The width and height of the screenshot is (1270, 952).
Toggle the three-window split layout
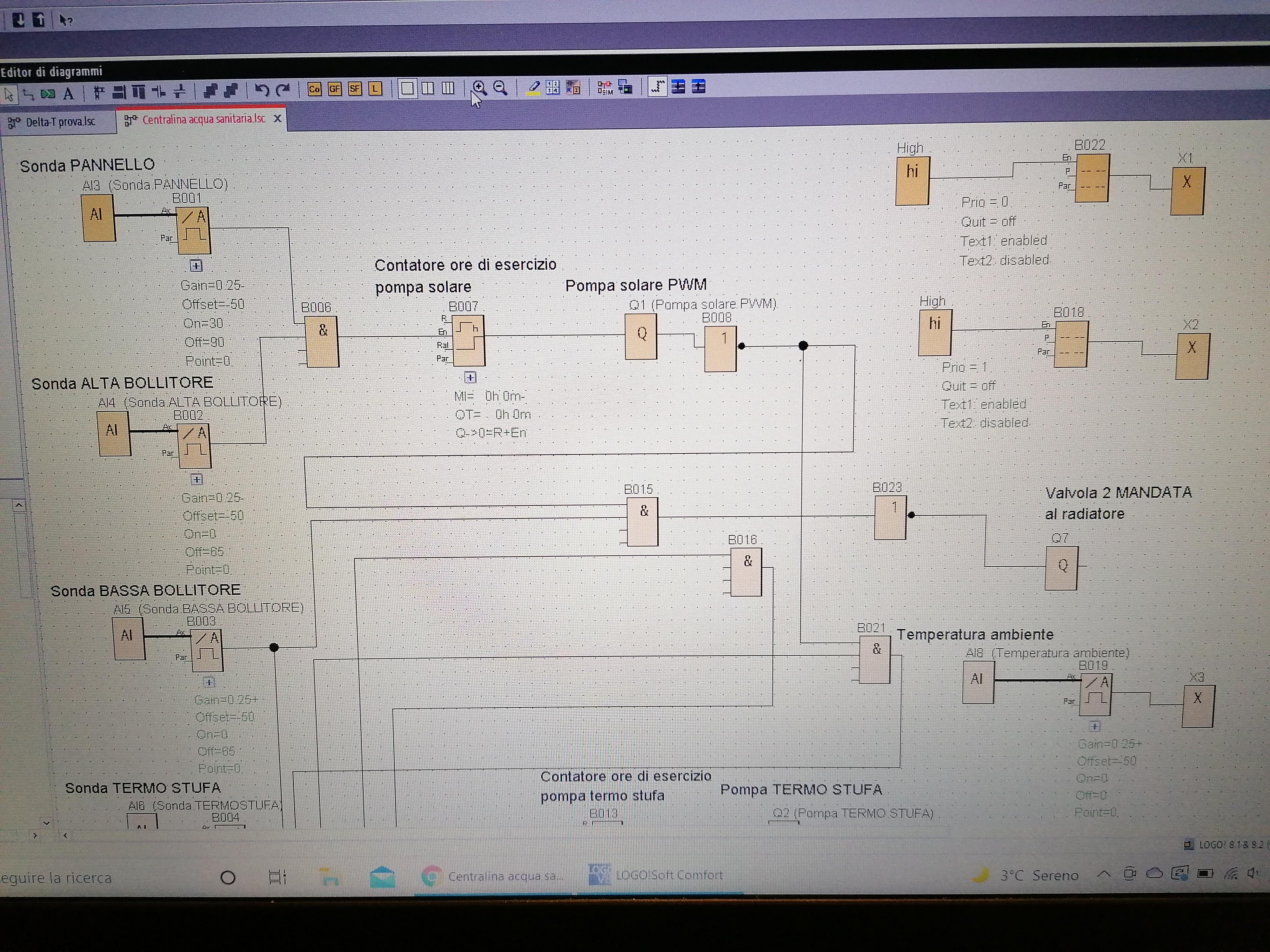click(x=448, y=88)
